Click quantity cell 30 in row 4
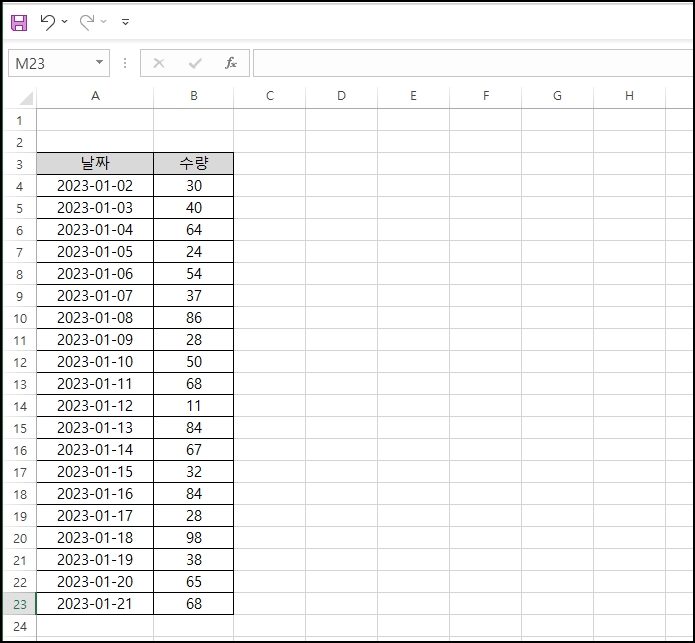The height and width of the screenshot is (643, 695). [194, 186]
